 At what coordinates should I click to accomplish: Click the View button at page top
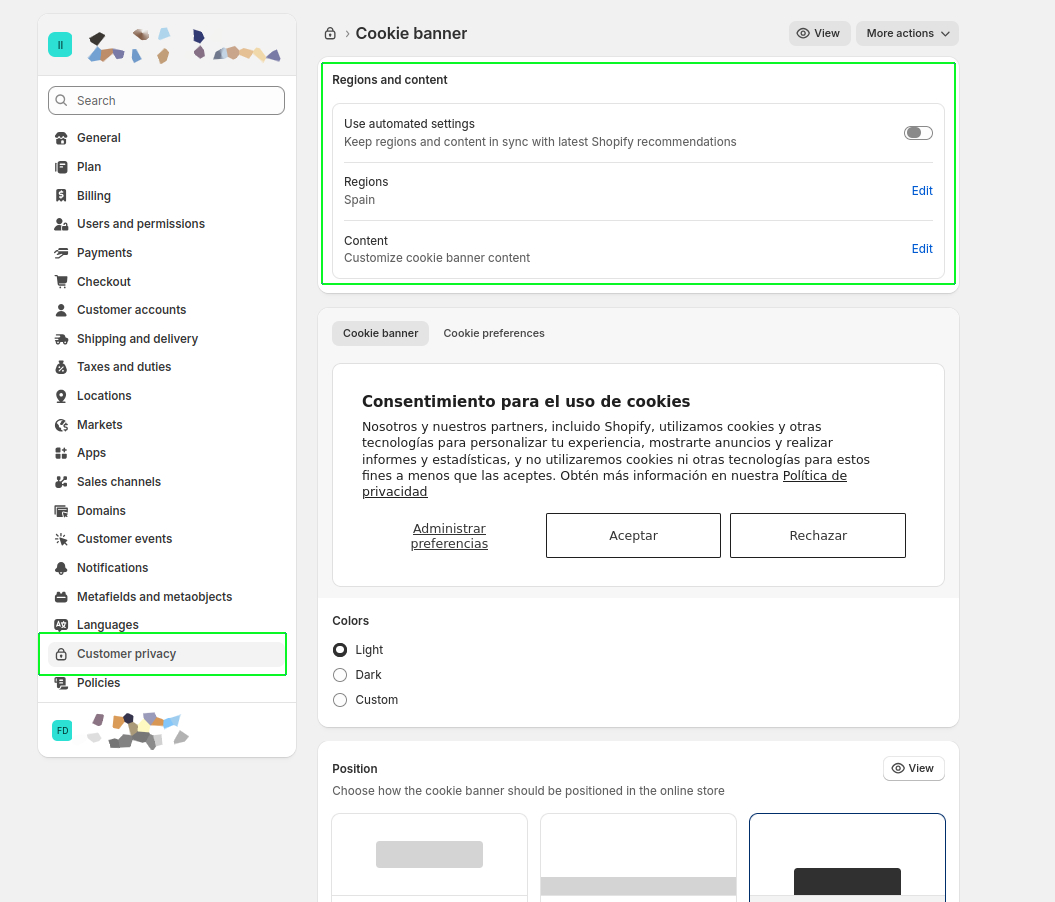[819, 34]
